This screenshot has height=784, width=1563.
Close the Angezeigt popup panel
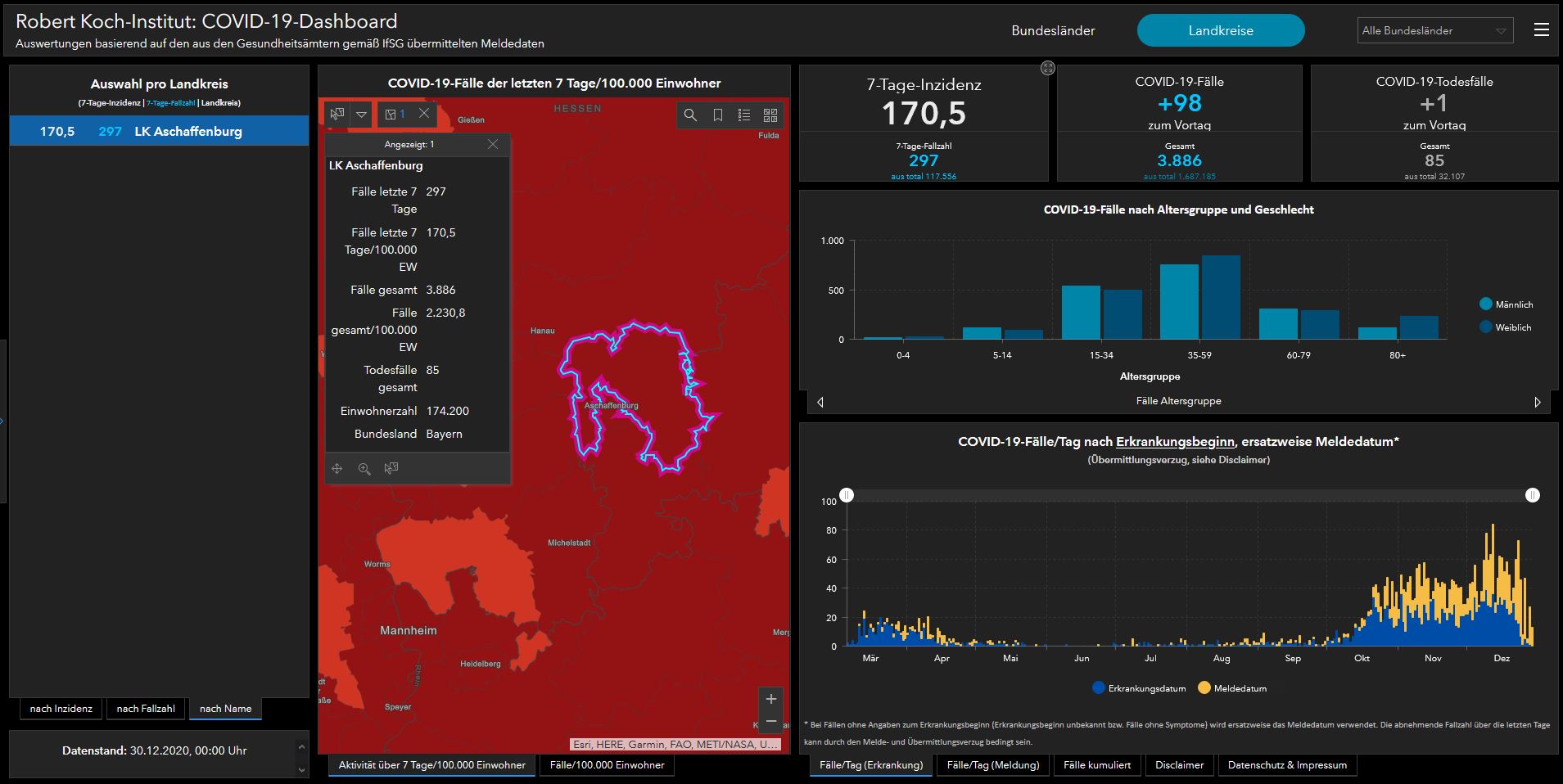(492, 145)
